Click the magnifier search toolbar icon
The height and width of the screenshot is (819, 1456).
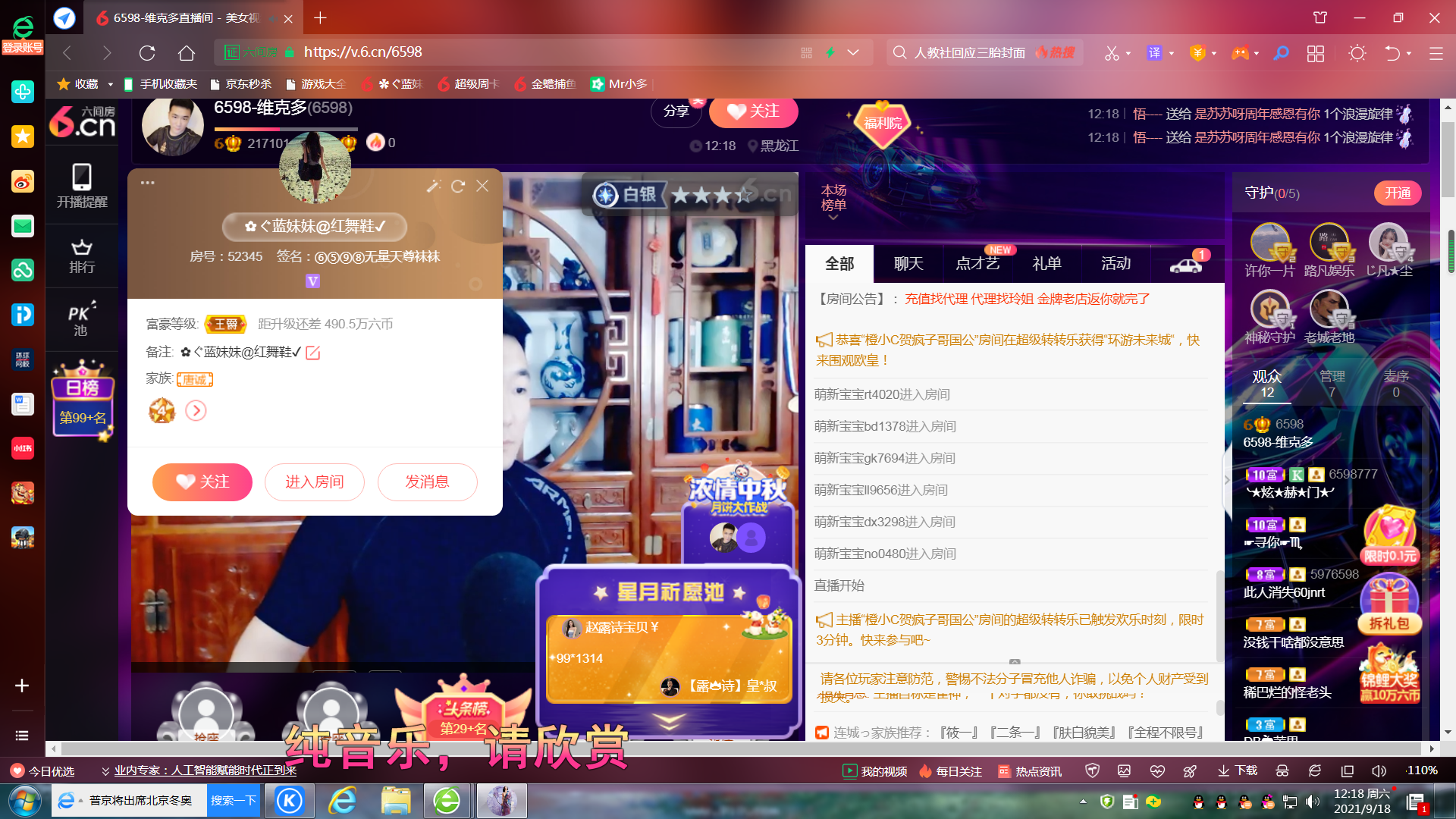point(1281,52)
